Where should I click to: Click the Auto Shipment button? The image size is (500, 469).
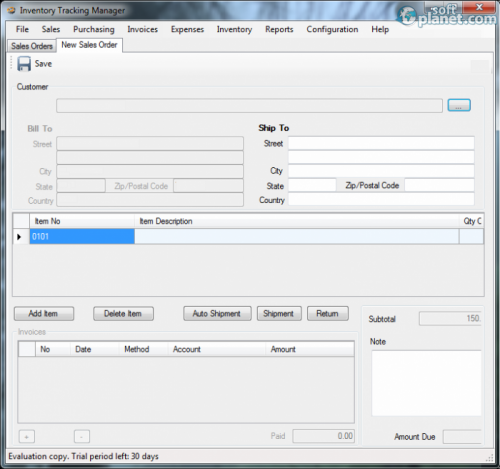click(x=217, y=314)
